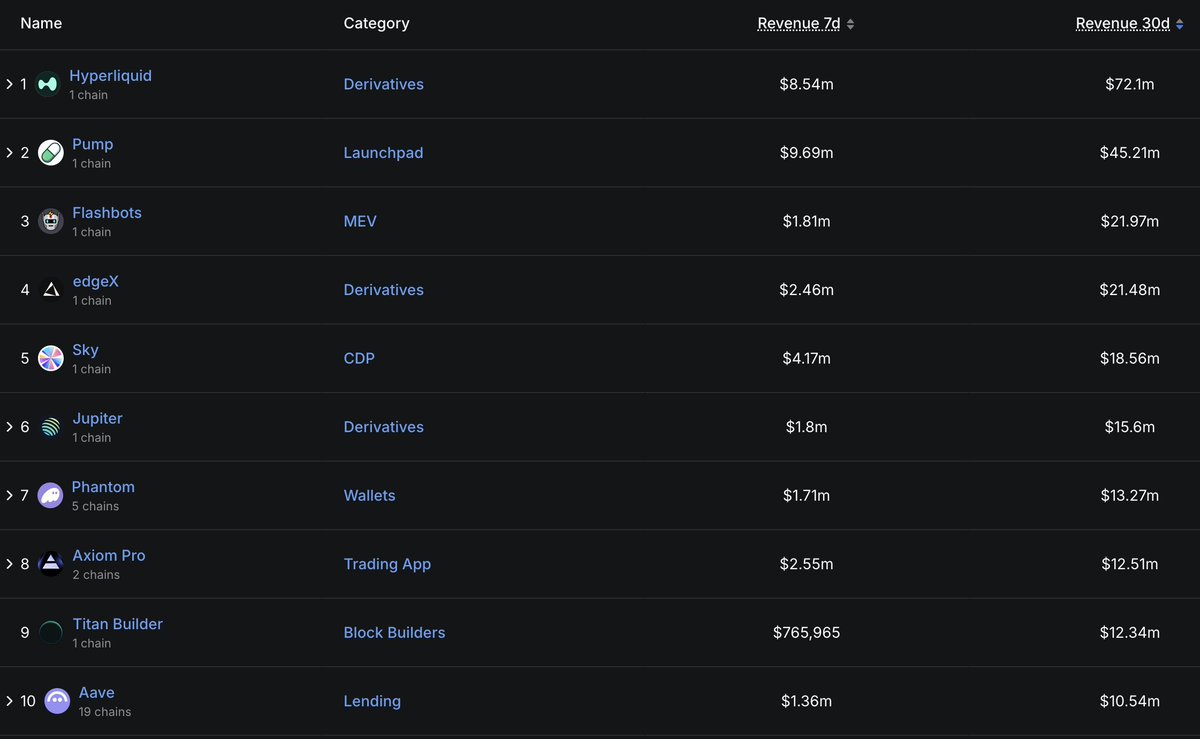Open the Launchpad category link

(x=383, y=153)
